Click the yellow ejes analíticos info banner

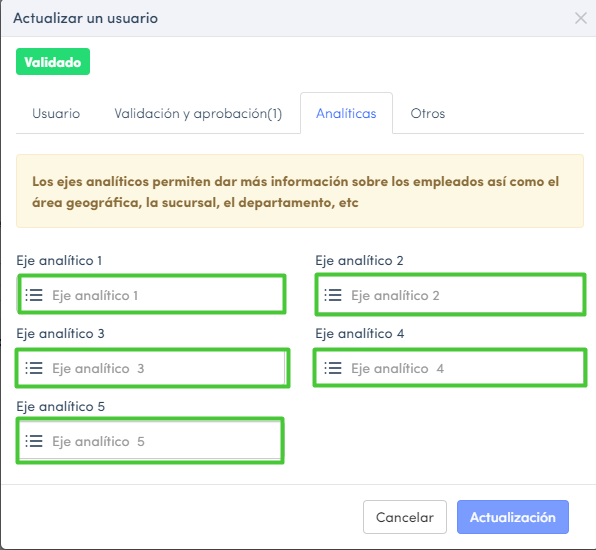pyautogui.click(x=300, y=191)
